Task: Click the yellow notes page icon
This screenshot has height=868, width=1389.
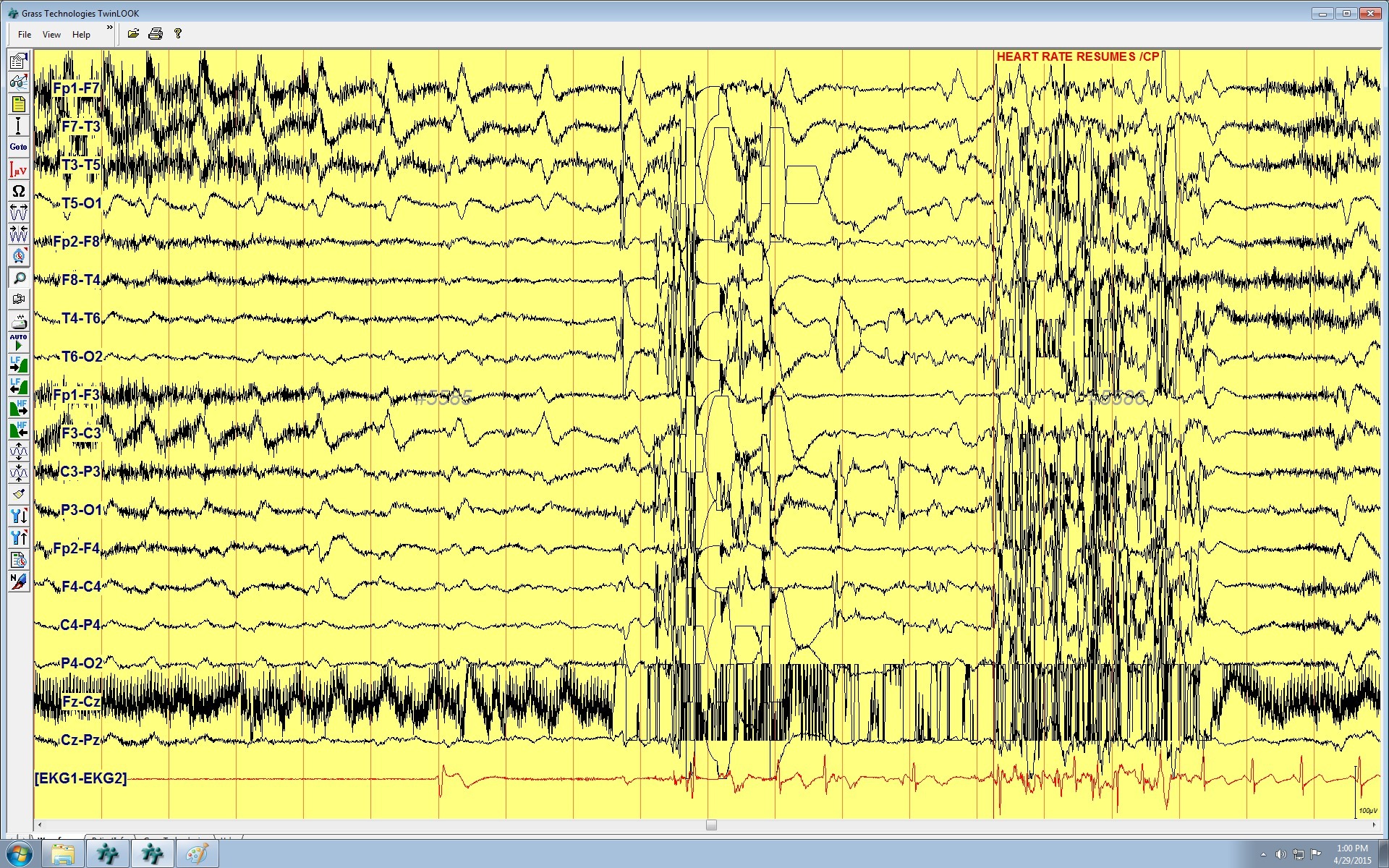Action: coord(18,104)
